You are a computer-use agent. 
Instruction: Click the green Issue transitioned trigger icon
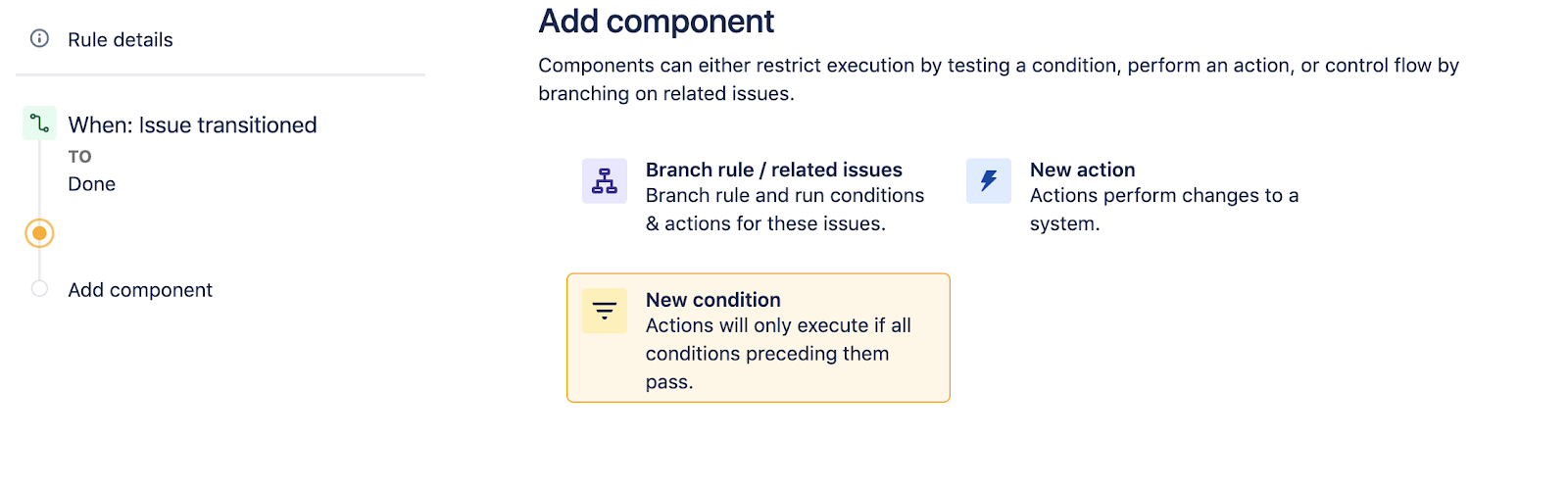click(x=39, y=123)
